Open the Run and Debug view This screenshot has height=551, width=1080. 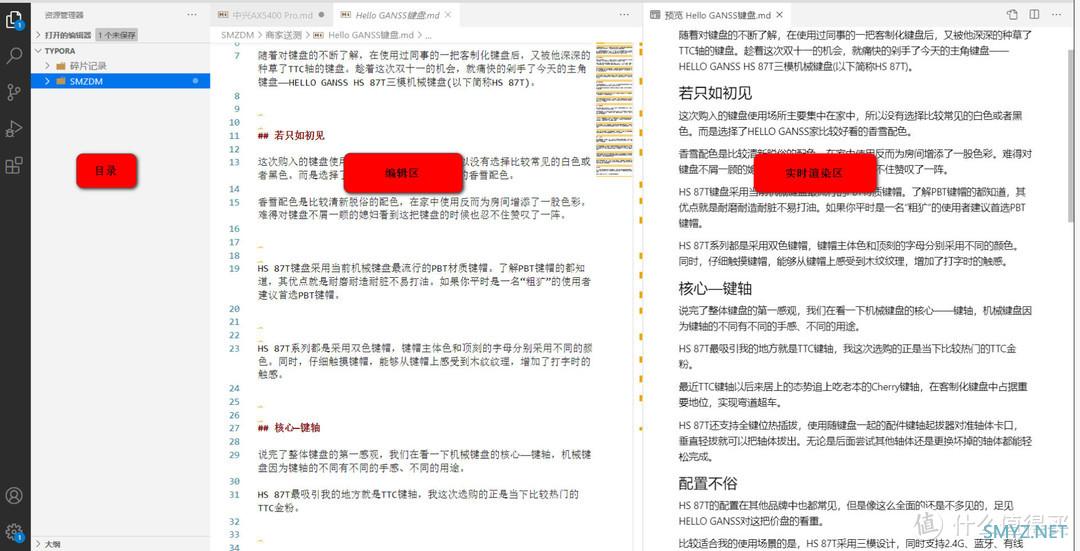[x=14, y=128]
